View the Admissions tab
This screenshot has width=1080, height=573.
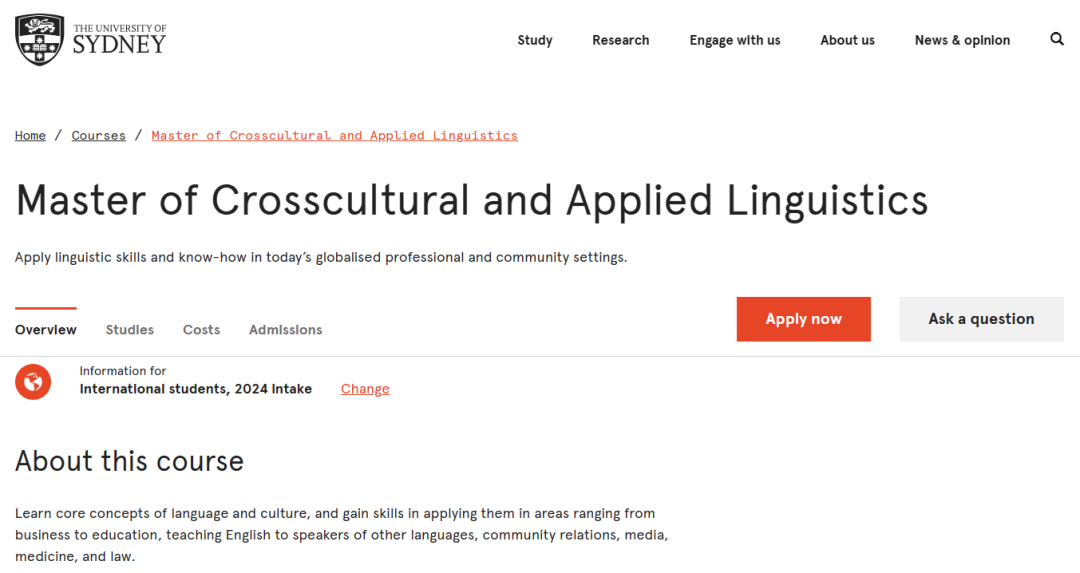click(285, 330)
